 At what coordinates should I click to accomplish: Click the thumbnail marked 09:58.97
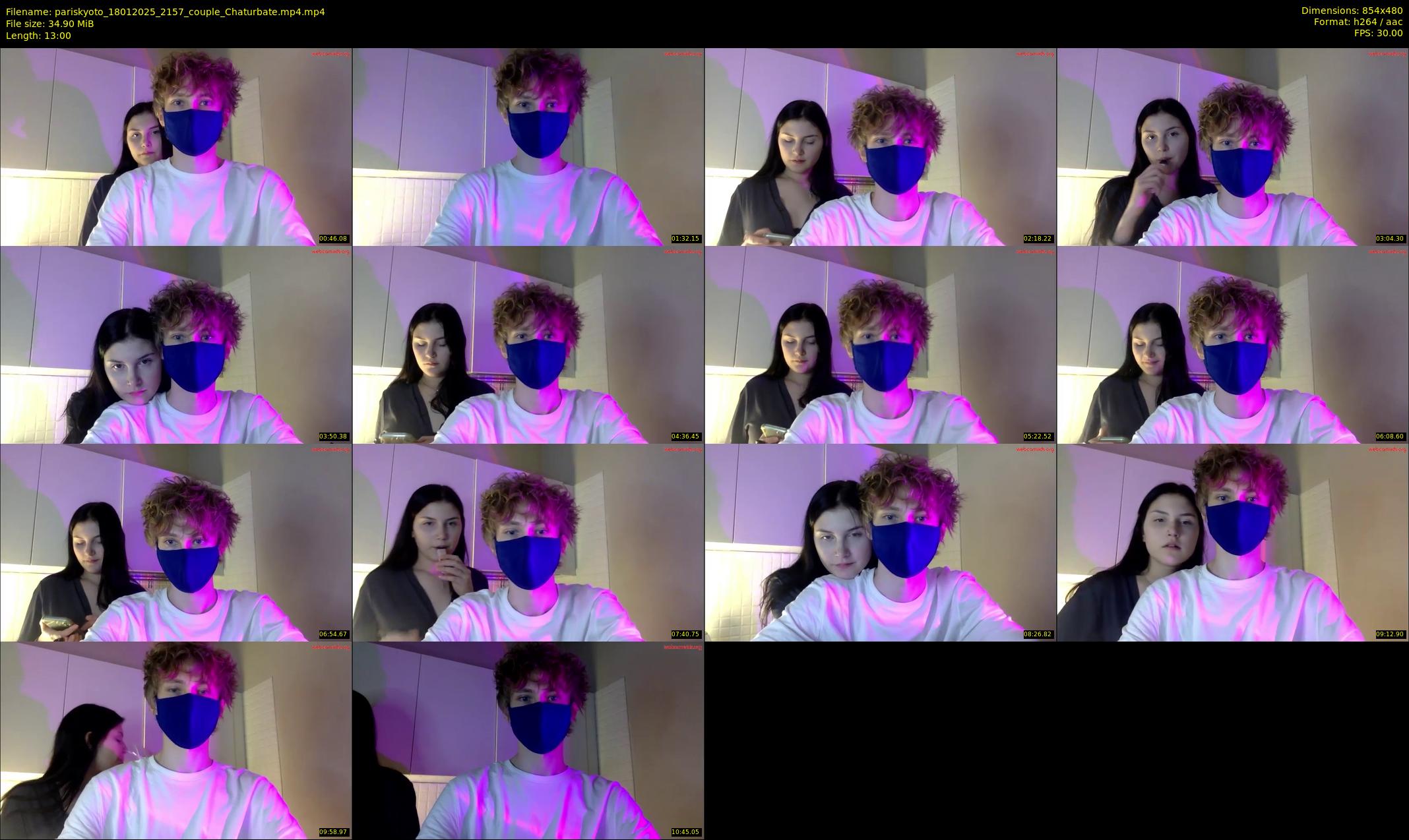[175, 740]
